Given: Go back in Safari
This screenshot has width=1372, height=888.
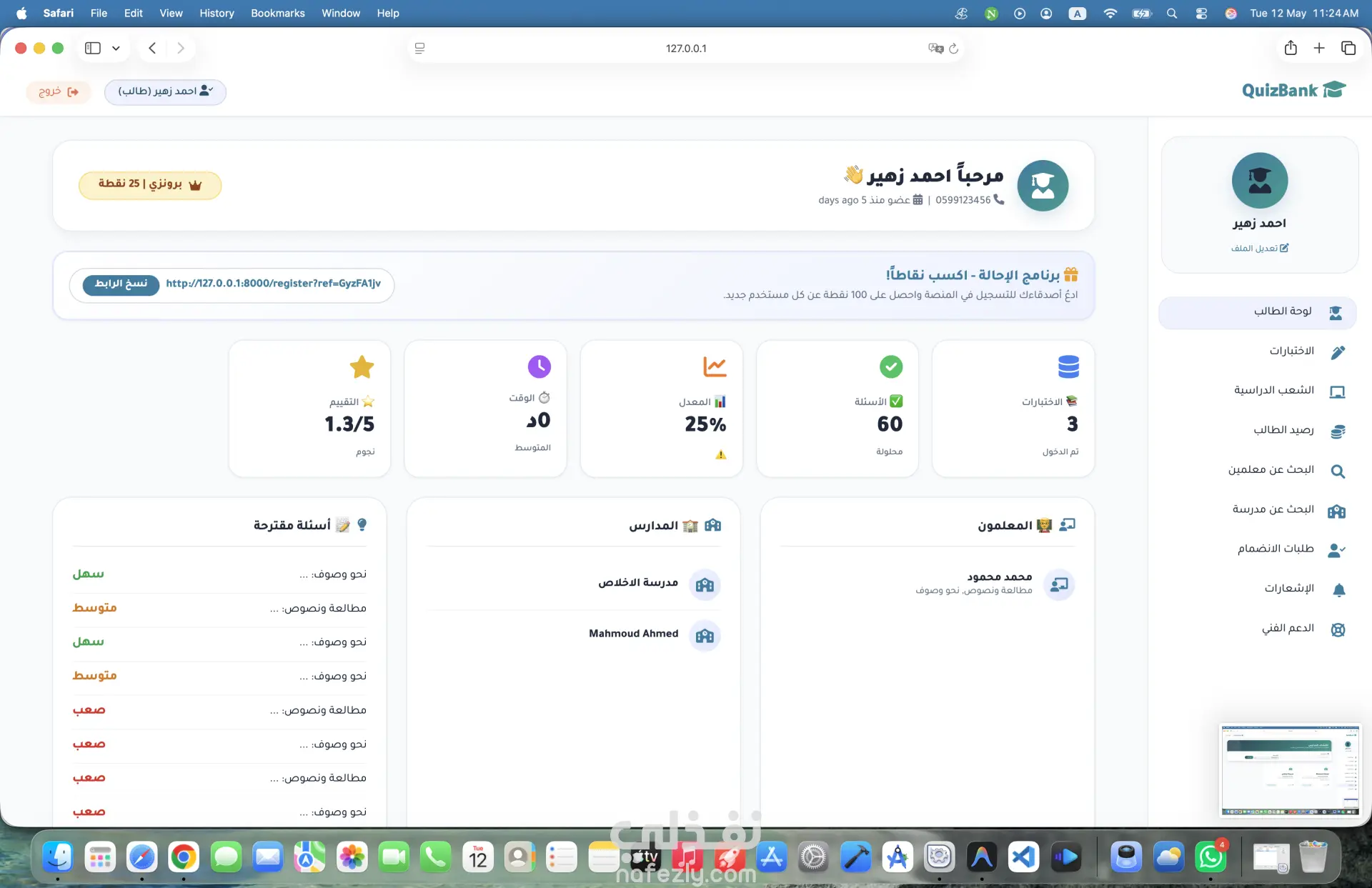Looking at the screenshot, I should (152, 49).
